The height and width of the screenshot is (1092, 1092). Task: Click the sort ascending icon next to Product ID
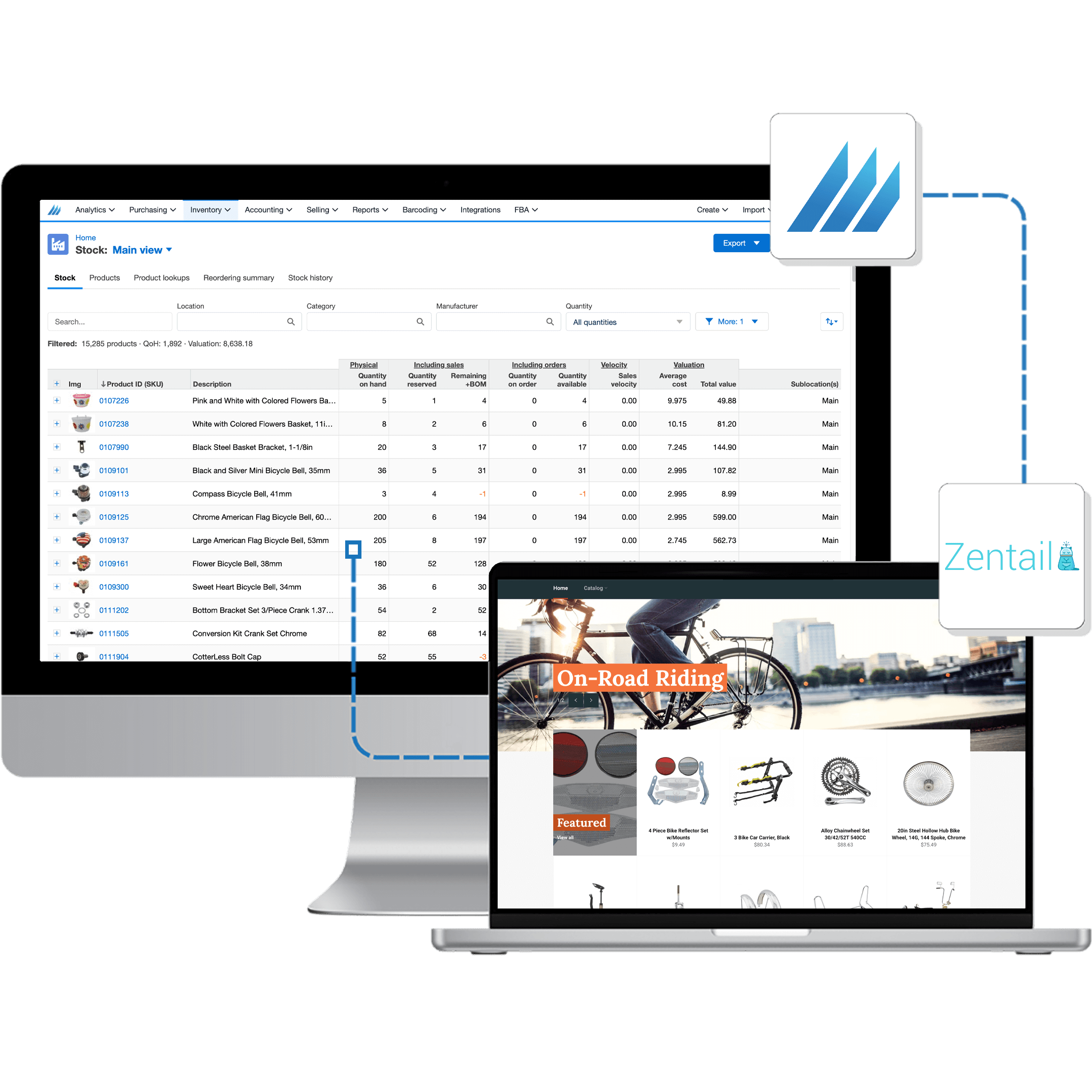[101, 384]
